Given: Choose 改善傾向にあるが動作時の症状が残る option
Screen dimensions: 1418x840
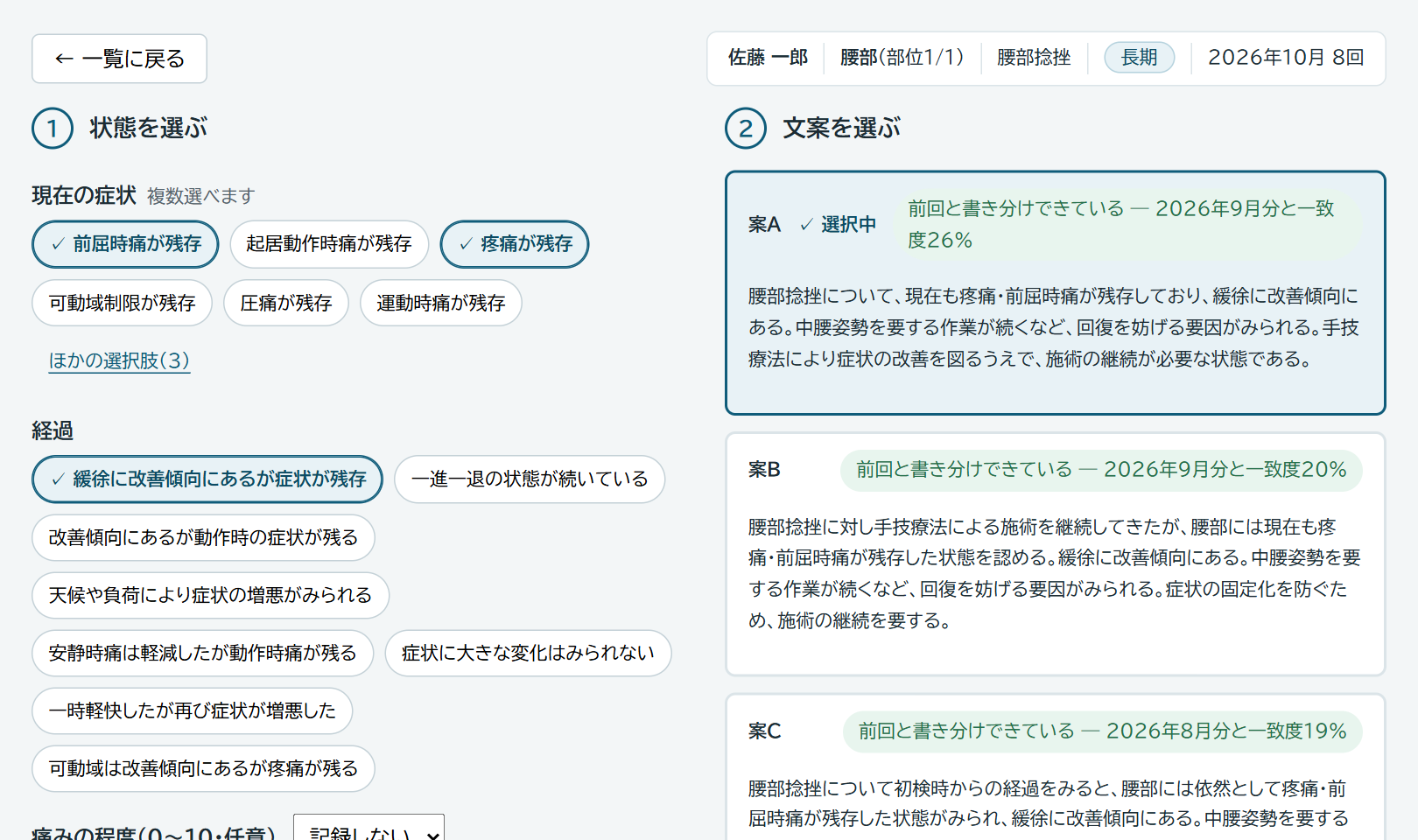Looking at the screenshot, I should pos(203,537).
